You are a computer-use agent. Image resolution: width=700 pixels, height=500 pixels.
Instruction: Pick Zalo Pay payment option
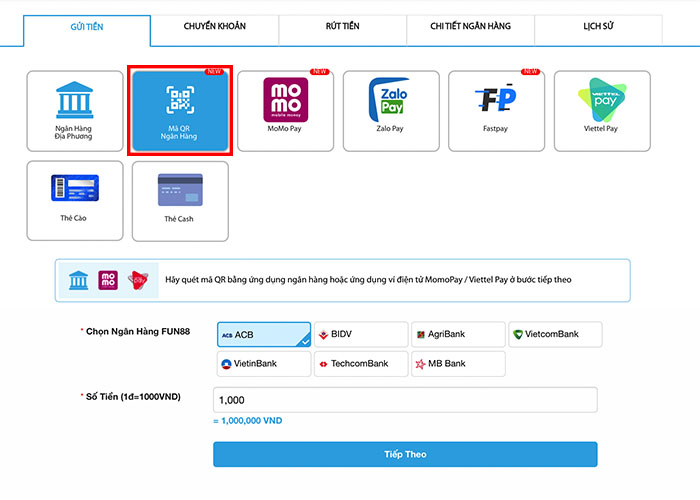[391, 111]
